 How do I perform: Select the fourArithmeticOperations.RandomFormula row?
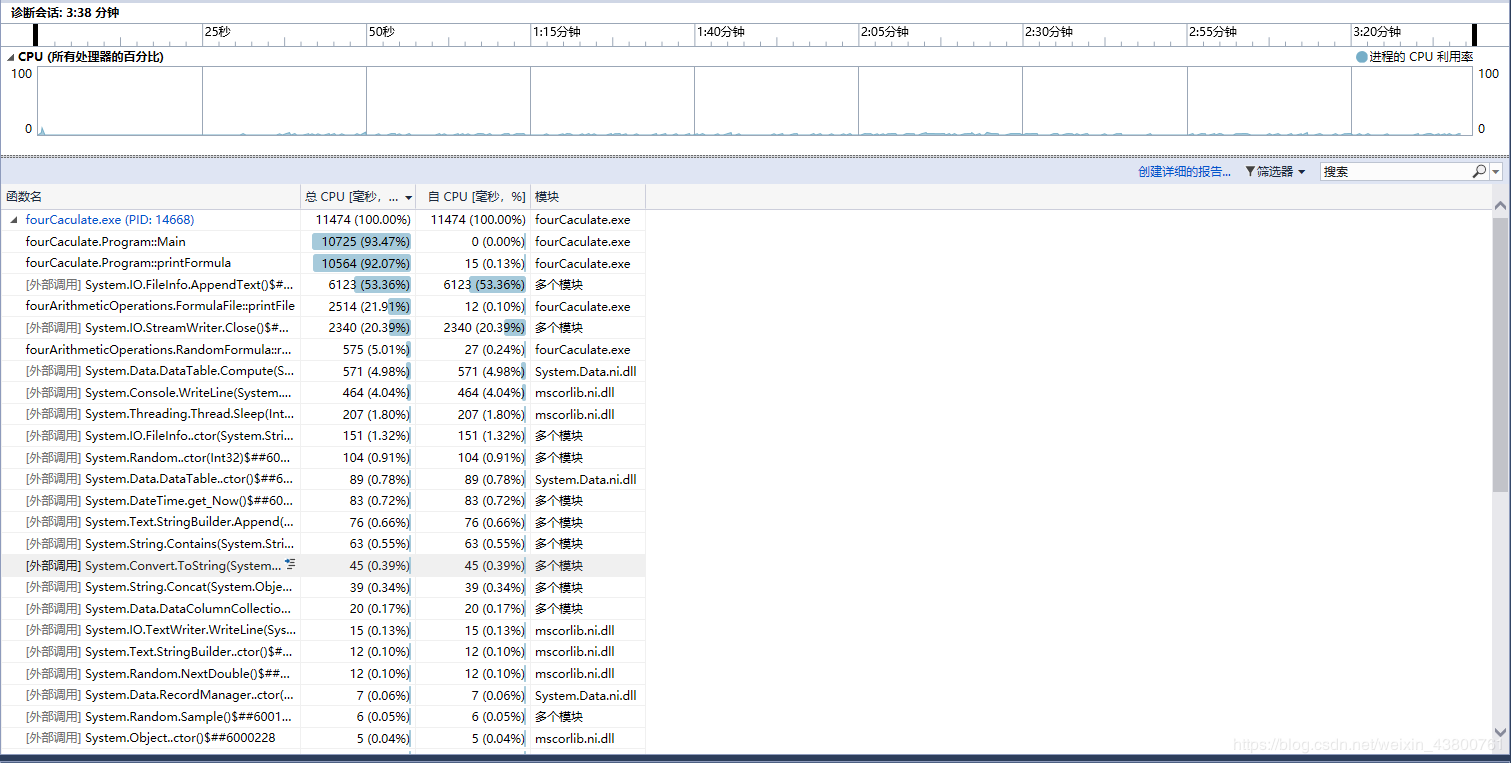tap(322, 350)
